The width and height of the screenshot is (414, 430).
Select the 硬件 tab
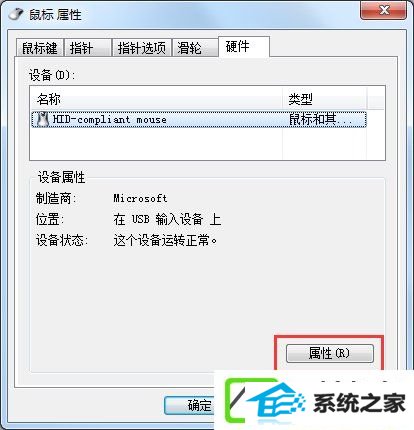pyautogui.click(x=244, y=47)
